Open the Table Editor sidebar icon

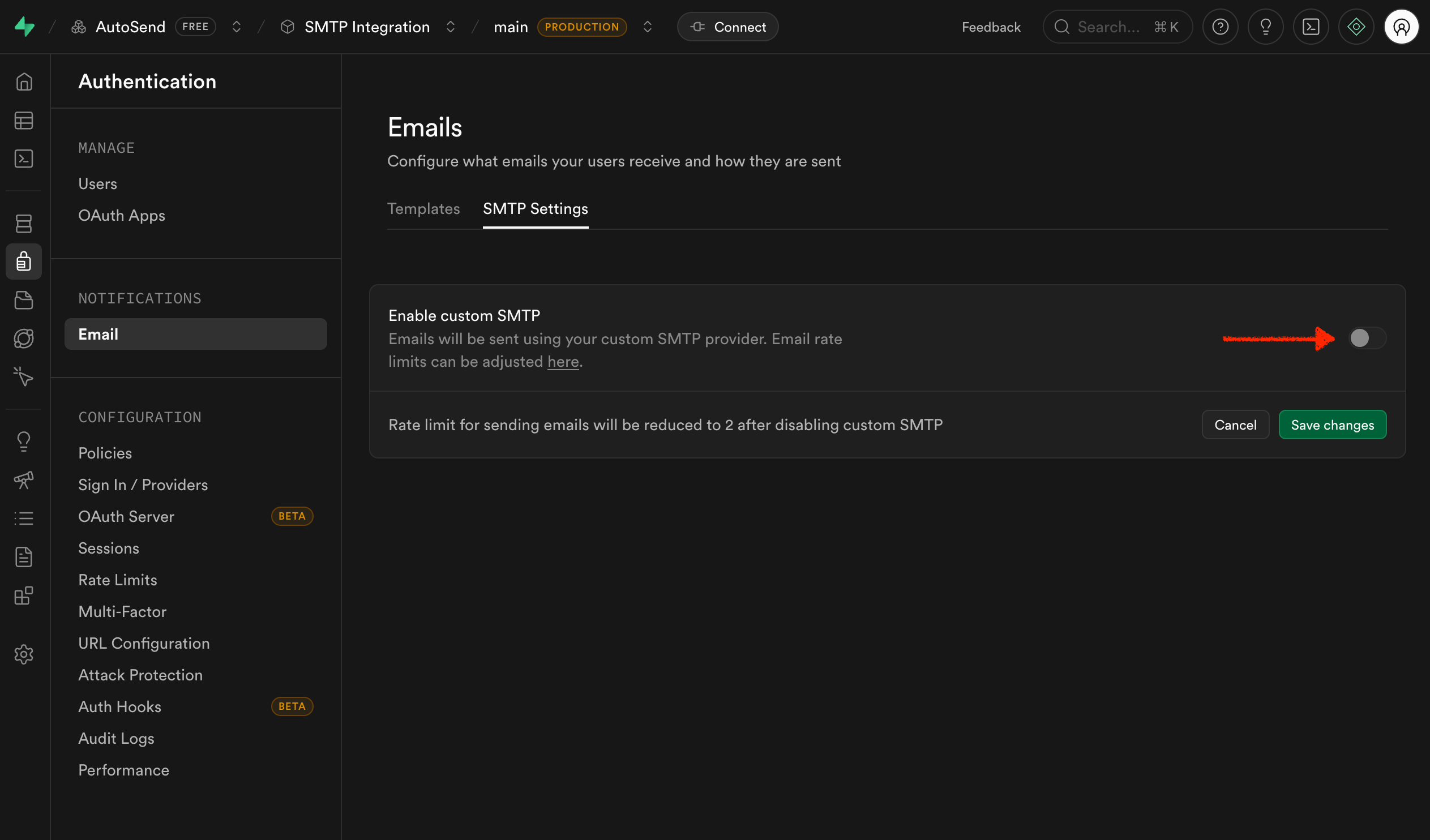pos(23,121)
